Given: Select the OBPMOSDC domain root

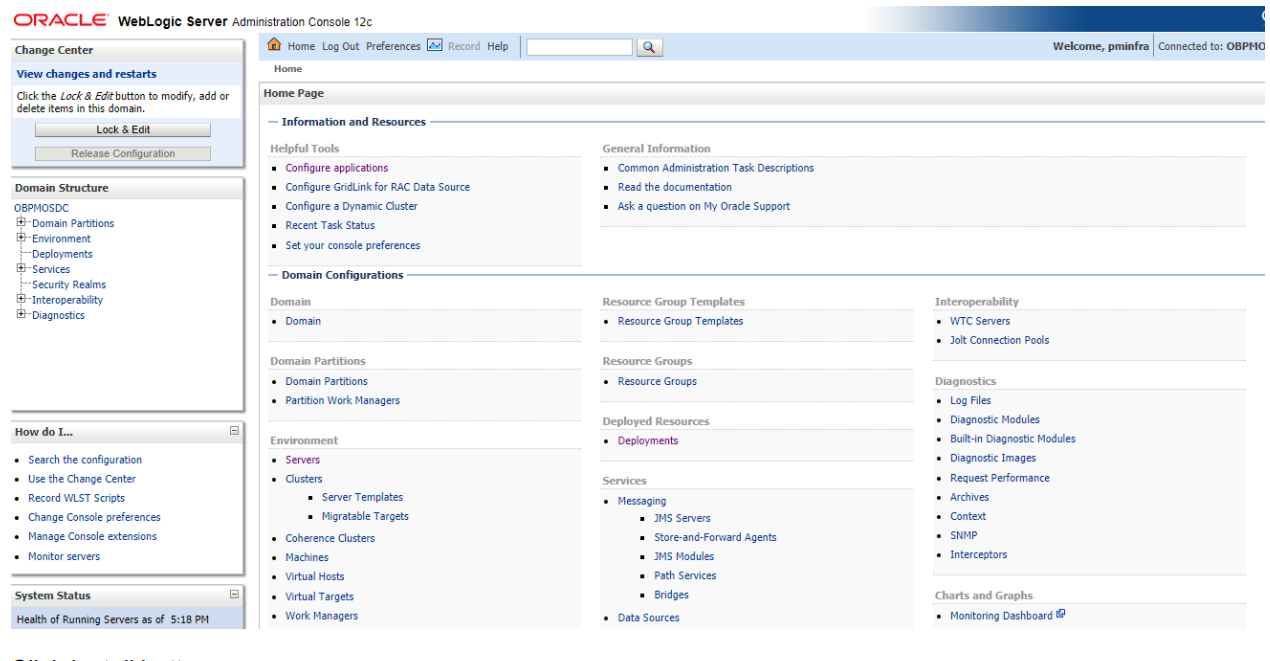Looking at the screenshot, I should pyautogui.click(x=42, y=208).
